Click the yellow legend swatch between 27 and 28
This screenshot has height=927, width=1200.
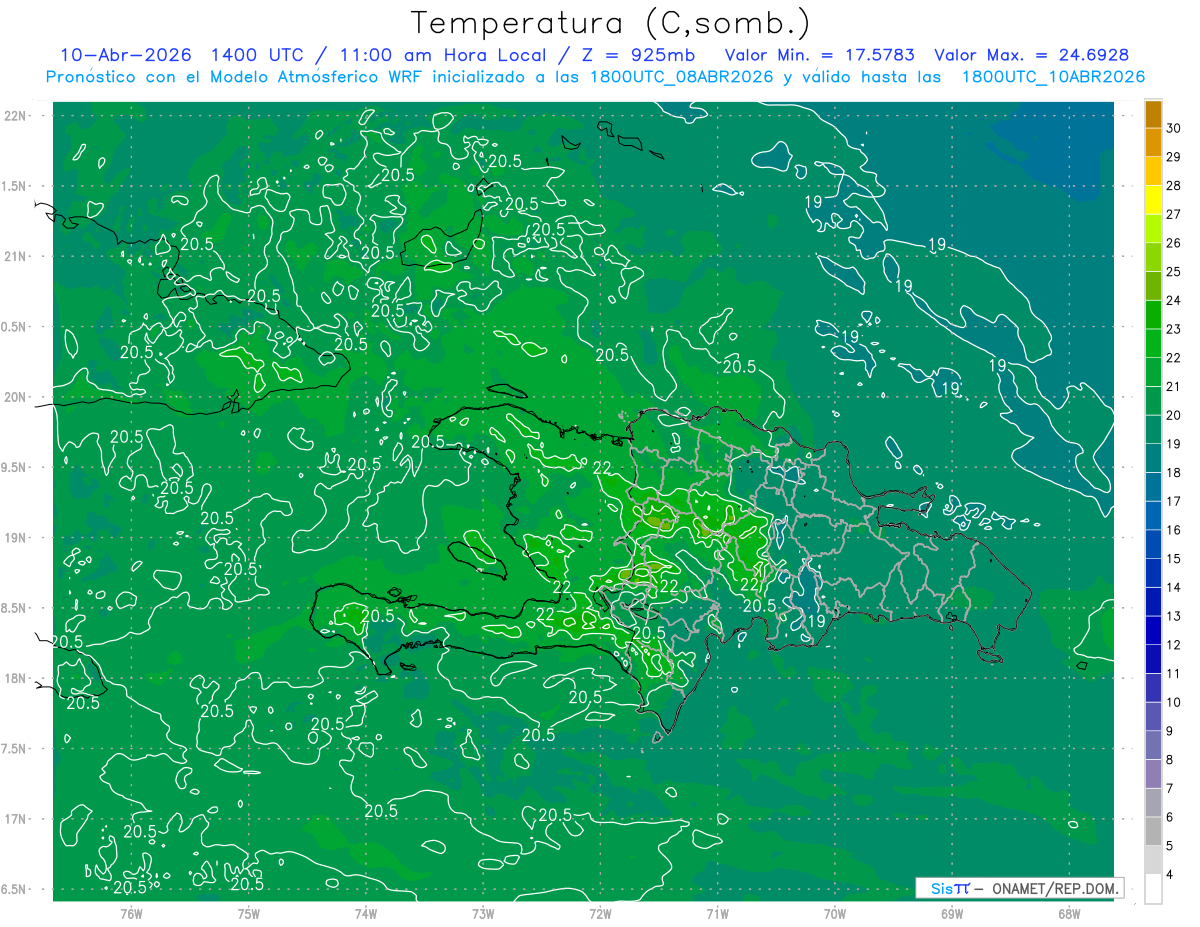pyautogui.click(x=1153, y=200)
